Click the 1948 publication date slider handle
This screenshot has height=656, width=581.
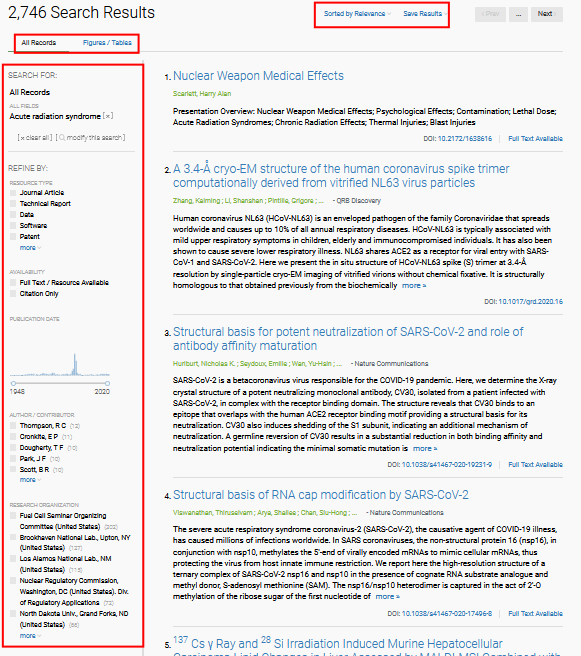[13, 383]
